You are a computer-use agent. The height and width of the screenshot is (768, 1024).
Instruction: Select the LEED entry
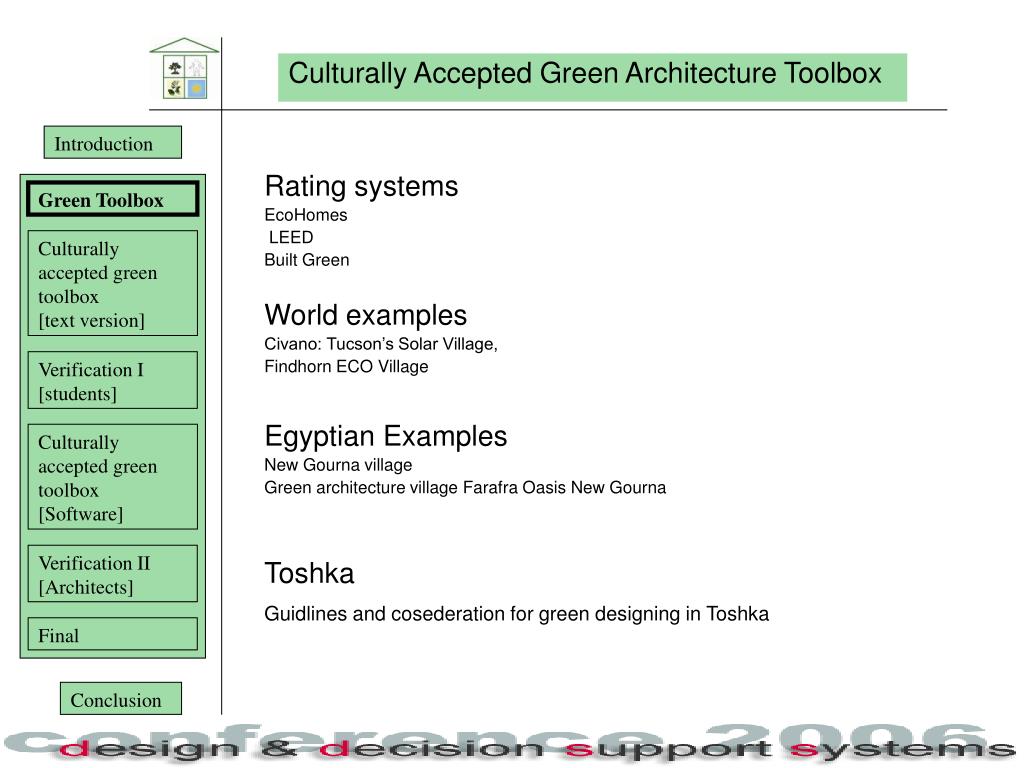pos(291,237)
